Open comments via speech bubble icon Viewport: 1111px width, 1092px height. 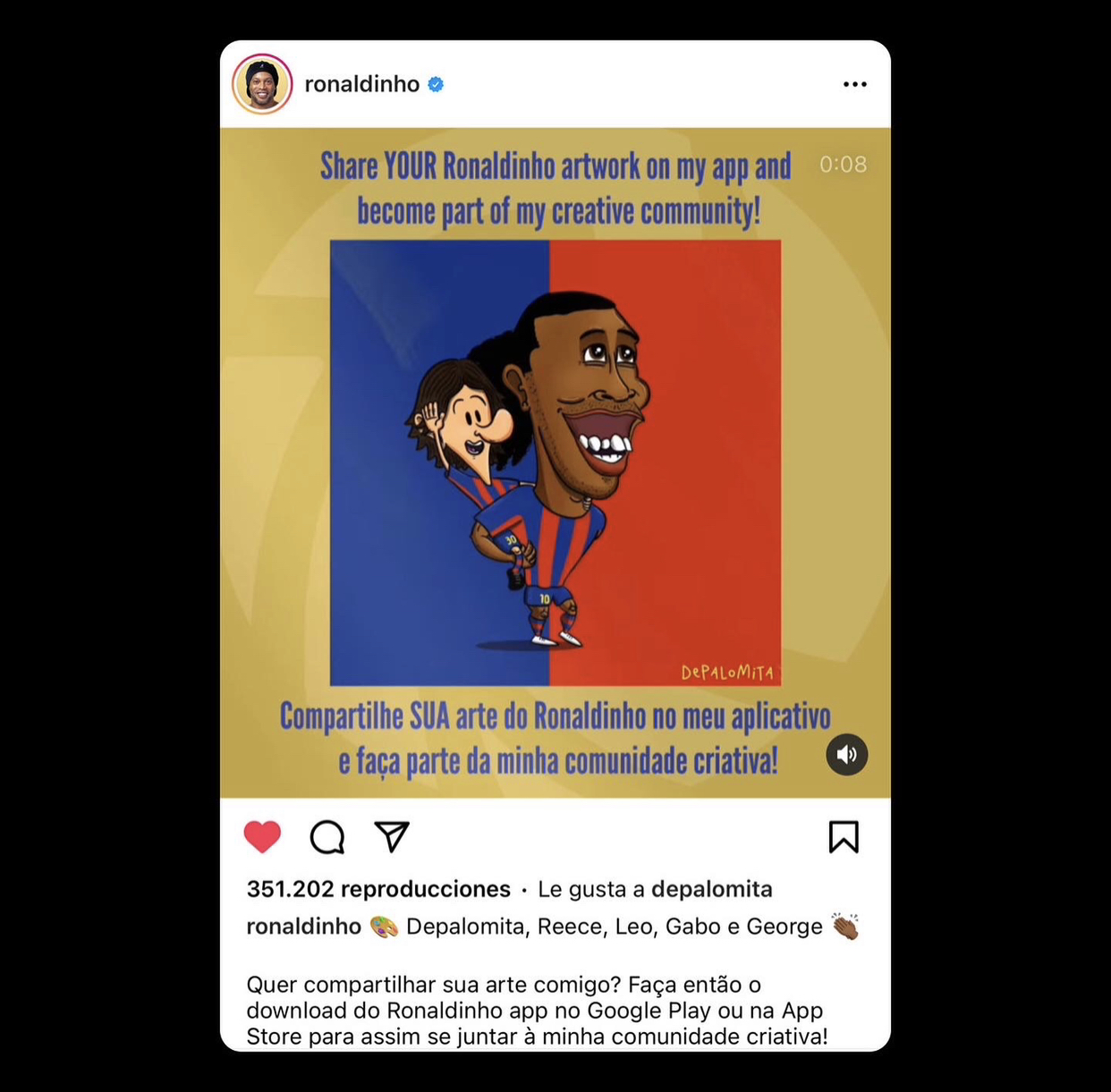pyautogui.click(x=327, y=837)
